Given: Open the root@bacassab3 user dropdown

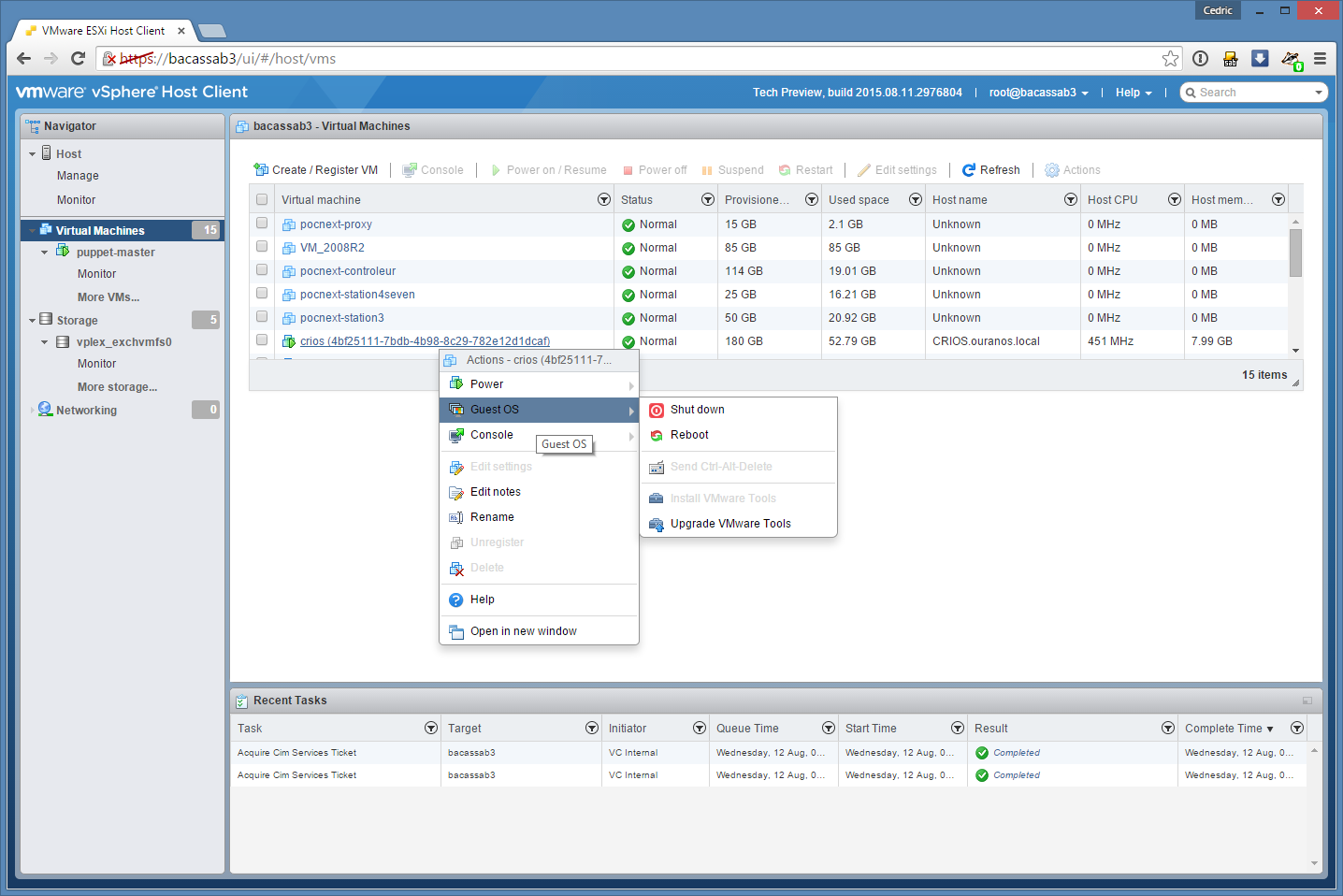Looking at the screenshot, I should [x=1038, y=93].
